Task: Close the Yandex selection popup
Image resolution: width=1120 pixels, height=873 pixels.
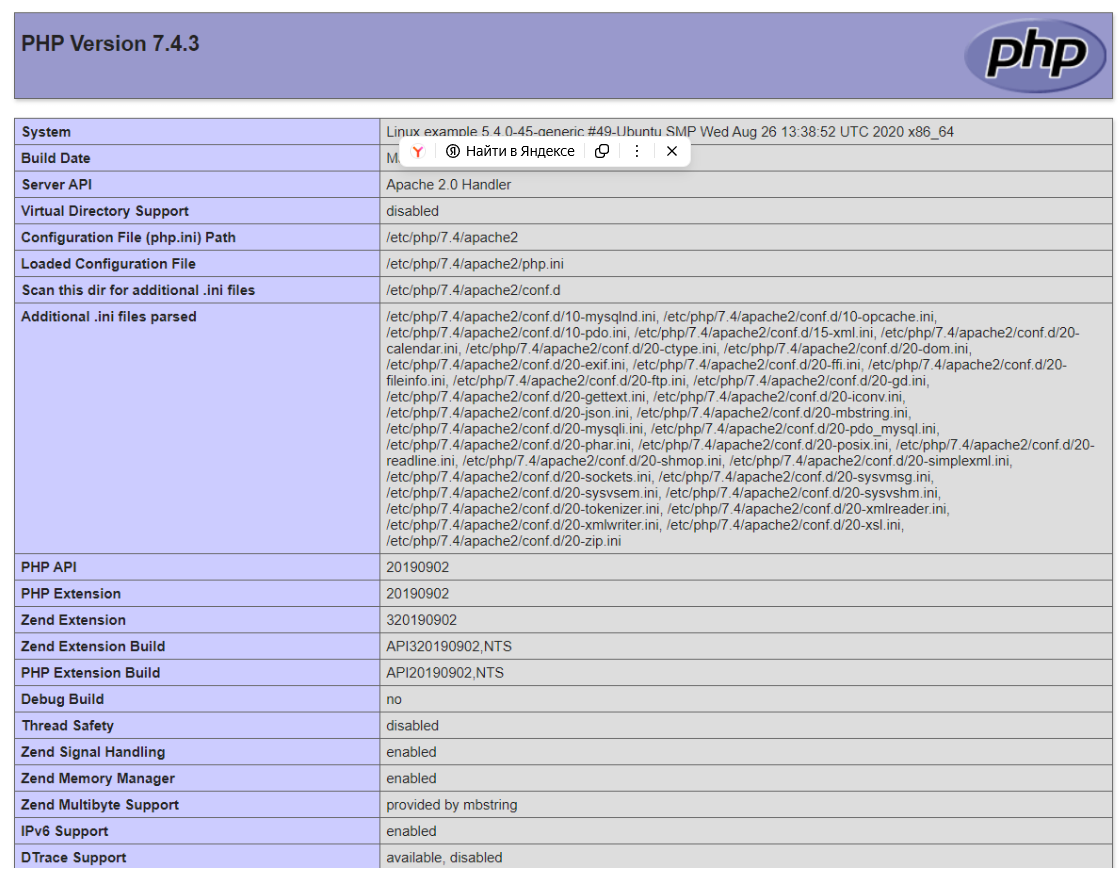Action: pyautogui.click(x=672, y=151)
